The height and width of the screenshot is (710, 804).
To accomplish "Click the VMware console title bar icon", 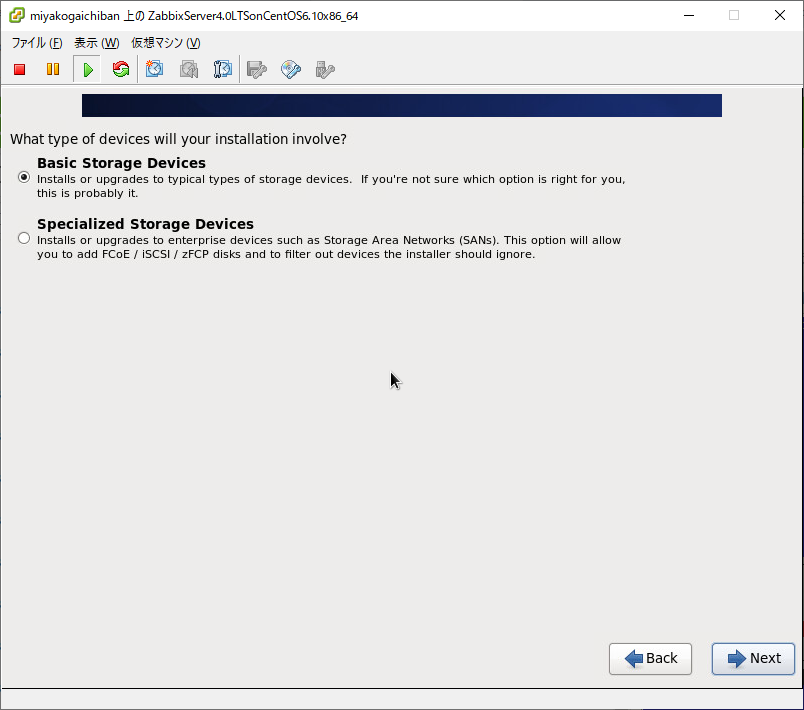I will point(16,15).
